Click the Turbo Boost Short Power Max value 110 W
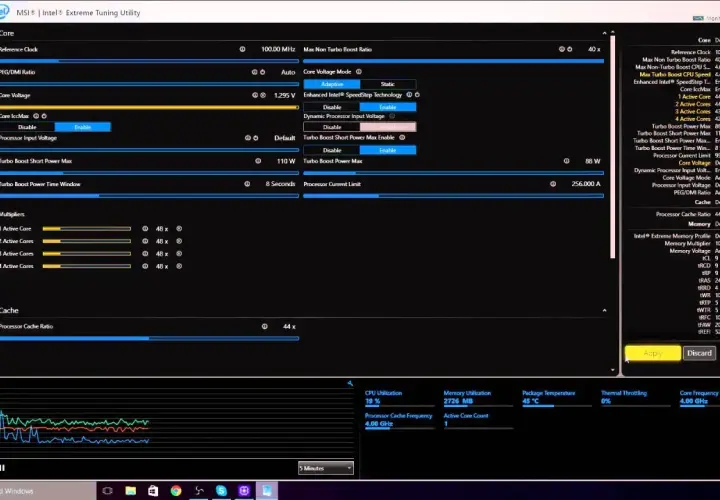The width and height of the screenshot is (720, 500). click(286, 161)
